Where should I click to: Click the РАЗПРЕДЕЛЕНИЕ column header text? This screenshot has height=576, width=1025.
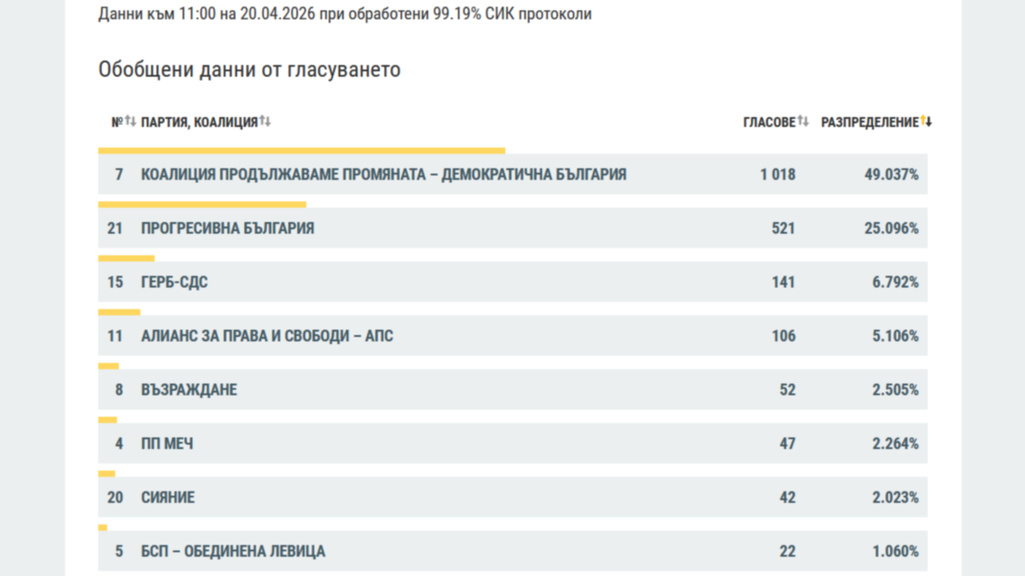tap(869, 122)
